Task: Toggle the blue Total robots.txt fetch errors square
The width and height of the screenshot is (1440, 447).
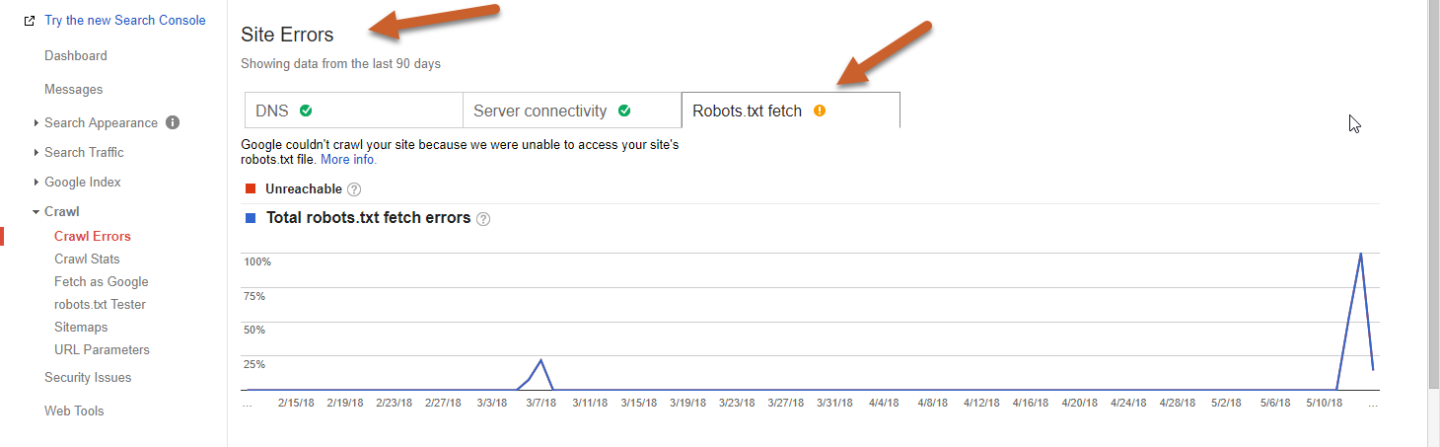Action: pos(250,217)
